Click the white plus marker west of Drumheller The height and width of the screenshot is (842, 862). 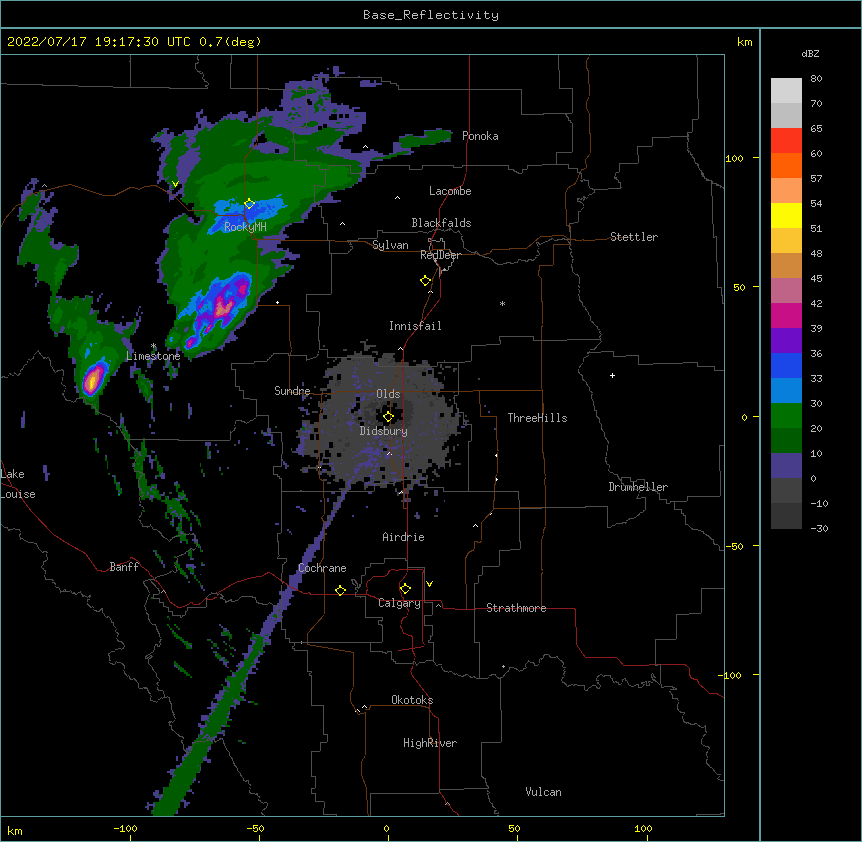tap(612, 375)
